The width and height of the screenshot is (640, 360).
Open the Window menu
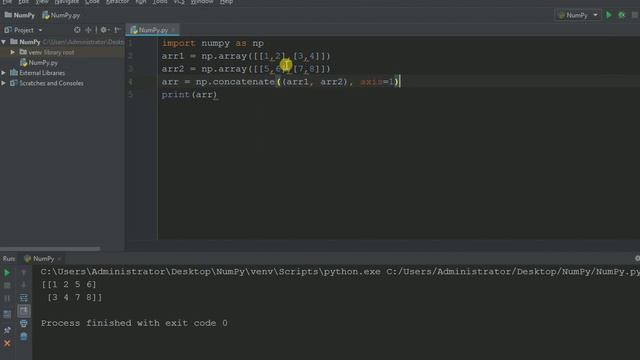tap(202, 2)
